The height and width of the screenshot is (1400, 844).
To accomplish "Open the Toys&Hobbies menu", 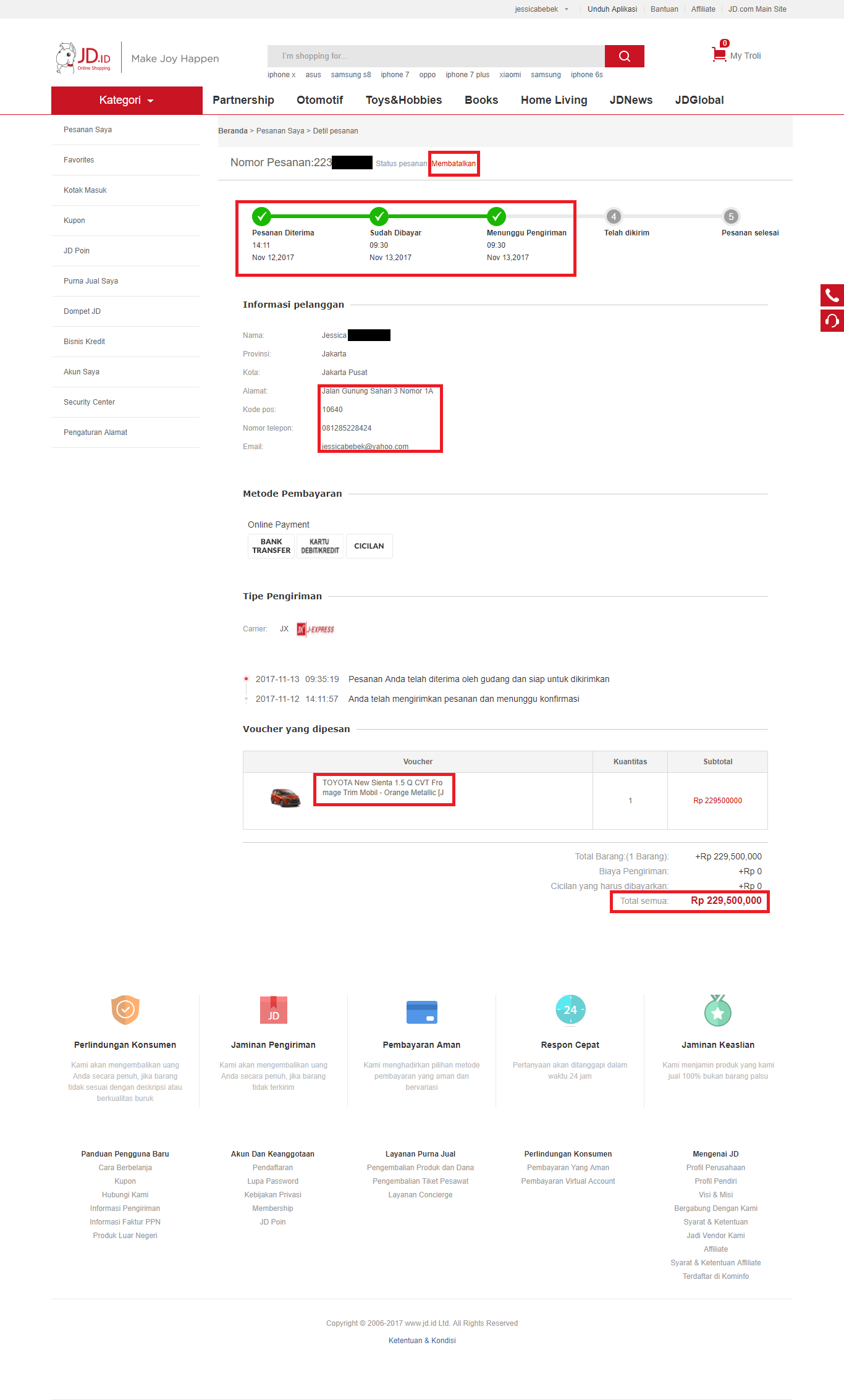I will click(x=404, y=100).
